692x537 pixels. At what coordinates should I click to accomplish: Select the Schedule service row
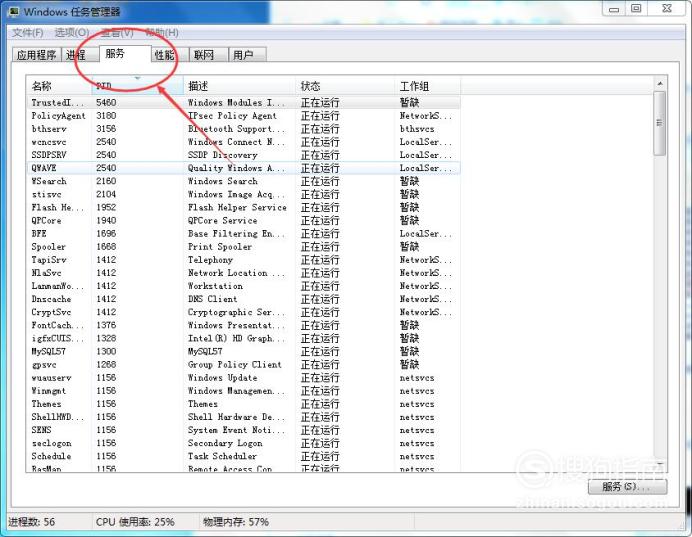tap(243, 456)
